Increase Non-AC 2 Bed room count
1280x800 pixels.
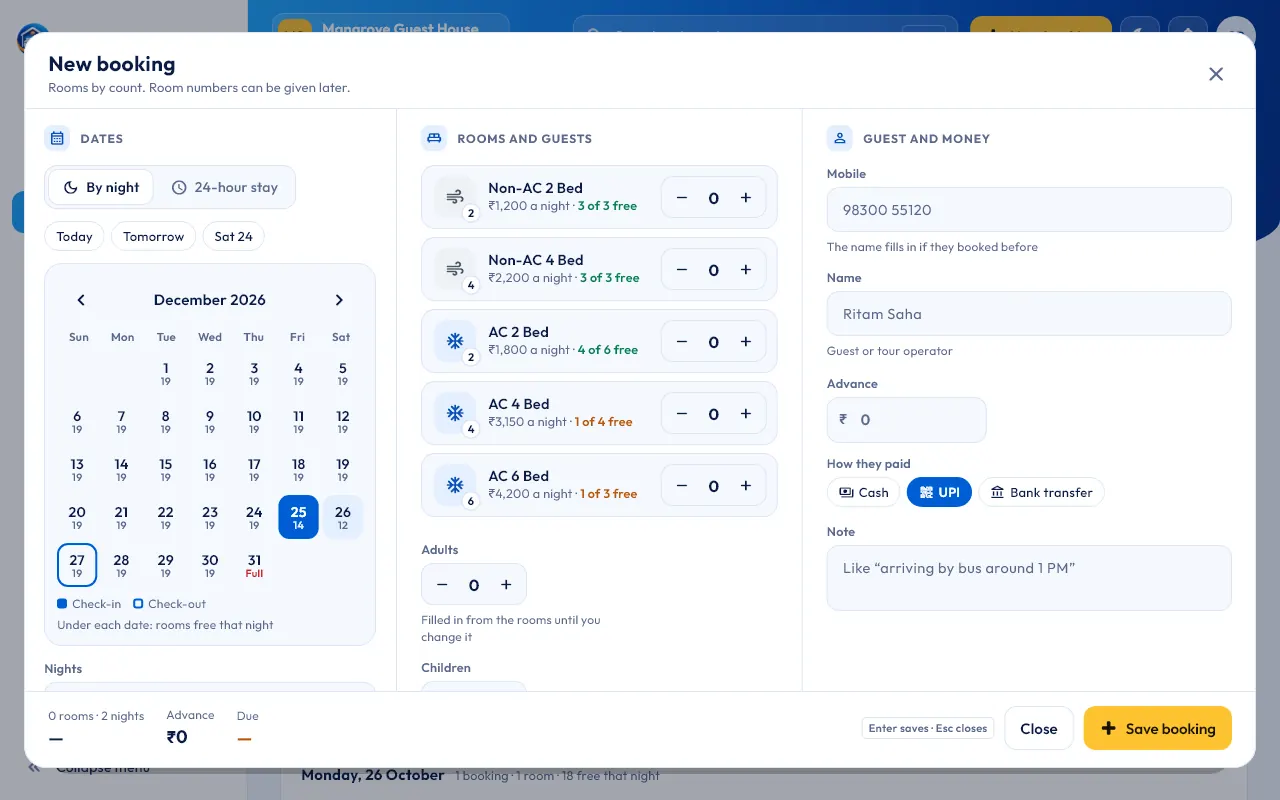click(745, 198)
